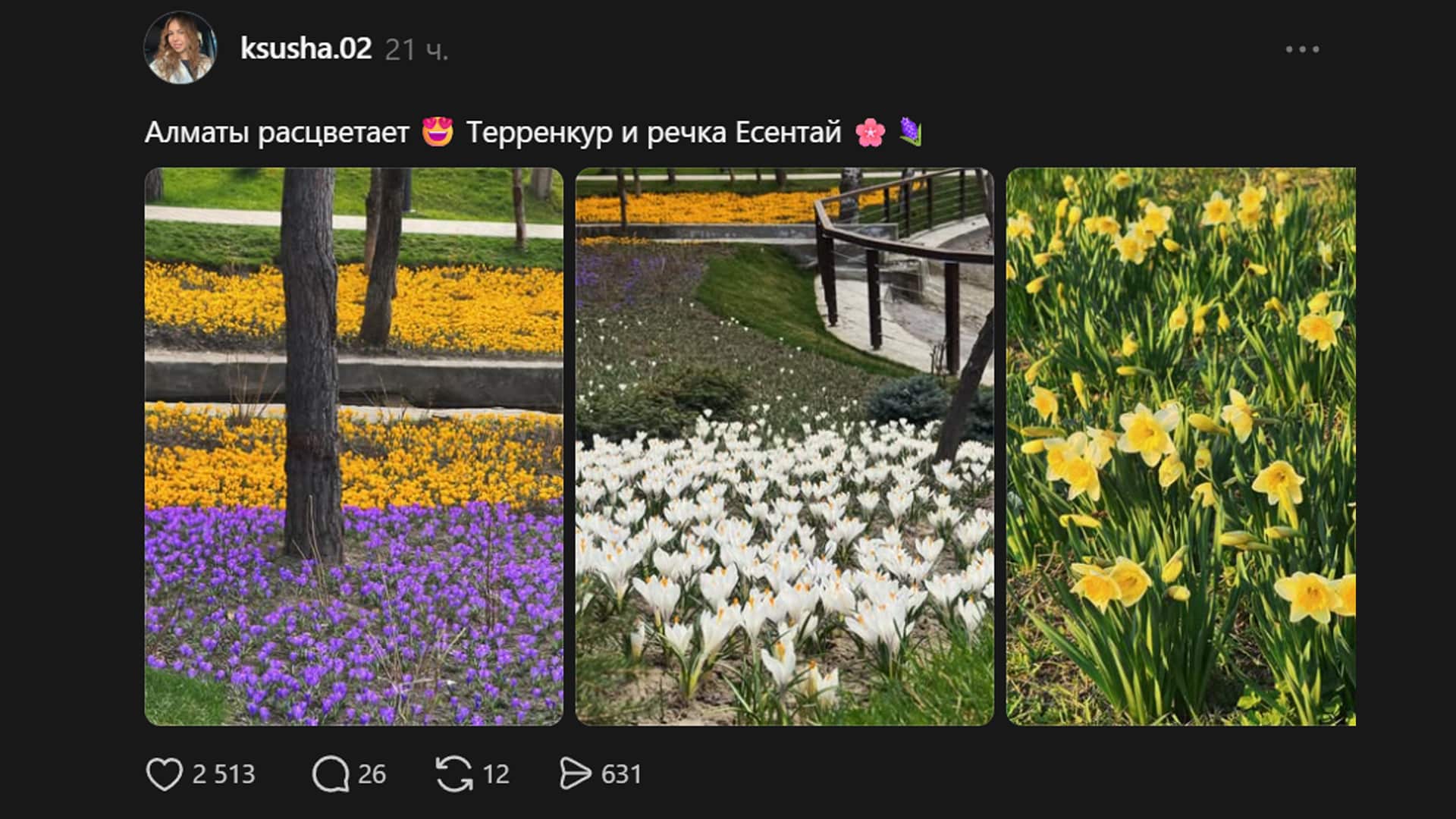
Task: Click the caption text 'Алматы расцветает'
Action: [277, 133]
